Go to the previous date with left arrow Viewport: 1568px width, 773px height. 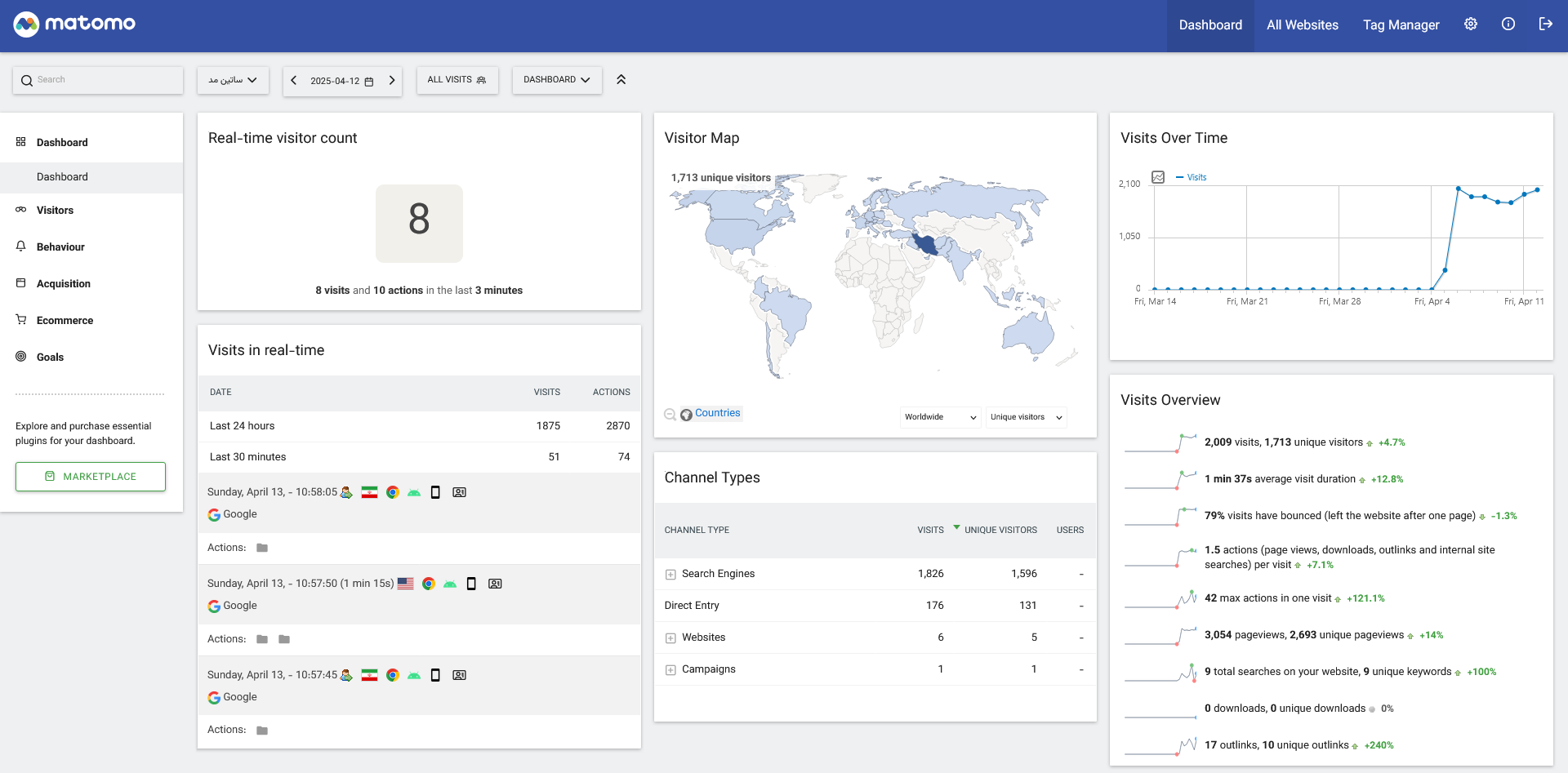[294, 80]
